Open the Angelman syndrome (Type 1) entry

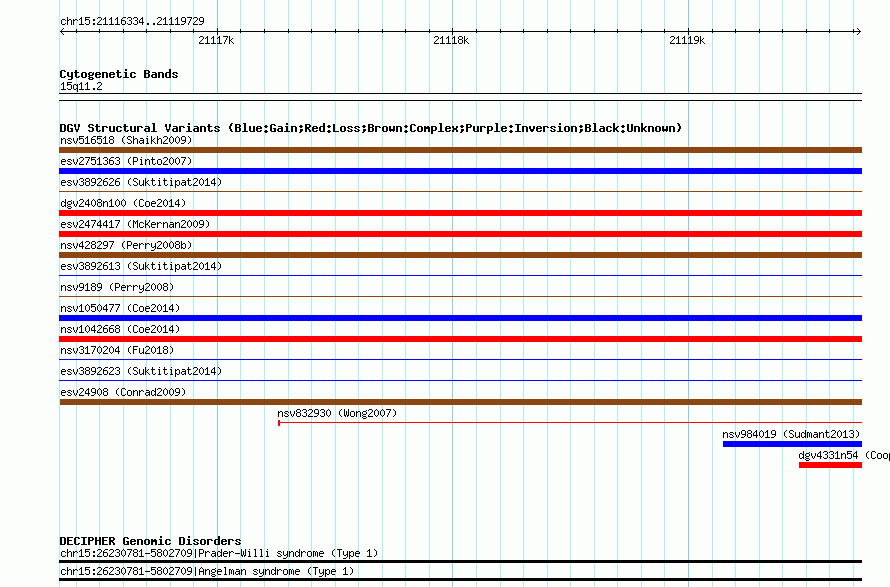[207, 572]
